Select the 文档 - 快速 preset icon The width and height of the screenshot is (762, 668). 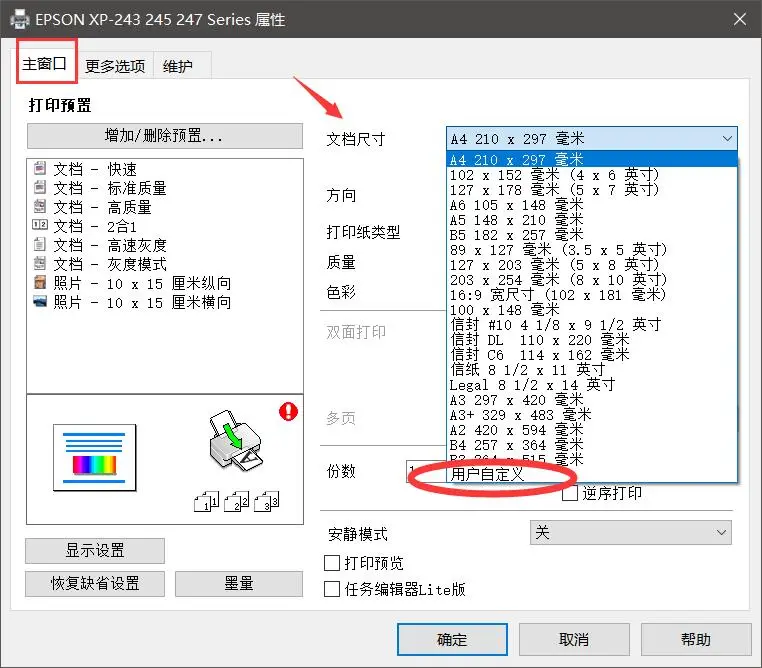[40, 169]
